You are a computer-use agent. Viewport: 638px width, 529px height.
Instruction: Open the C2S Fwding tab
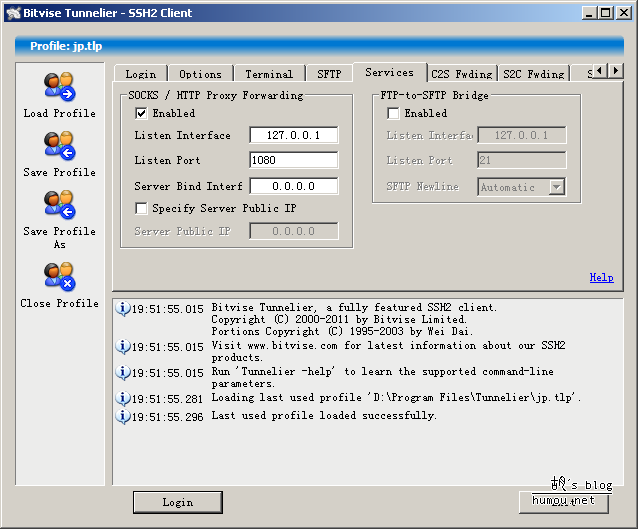462,74
